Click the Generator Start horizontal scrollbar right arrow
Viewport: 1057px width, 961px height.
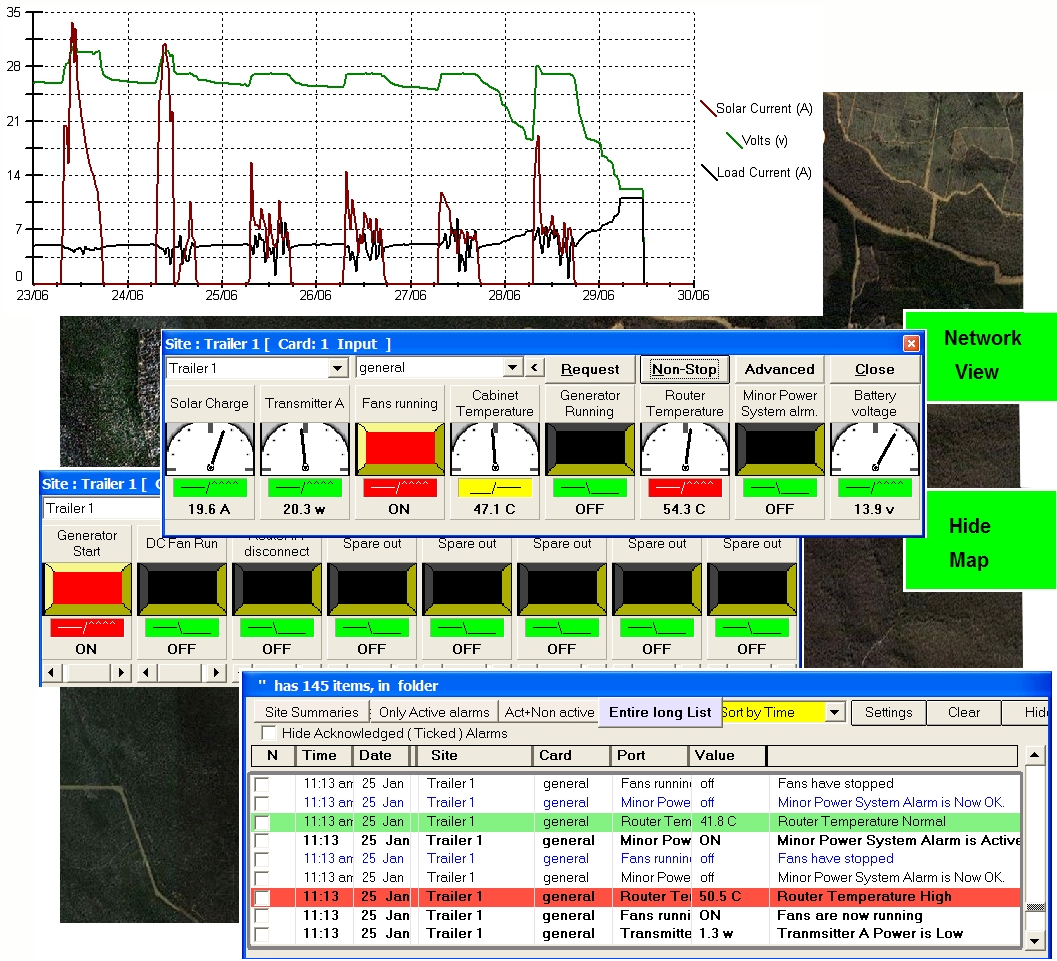tap(120, 673)
